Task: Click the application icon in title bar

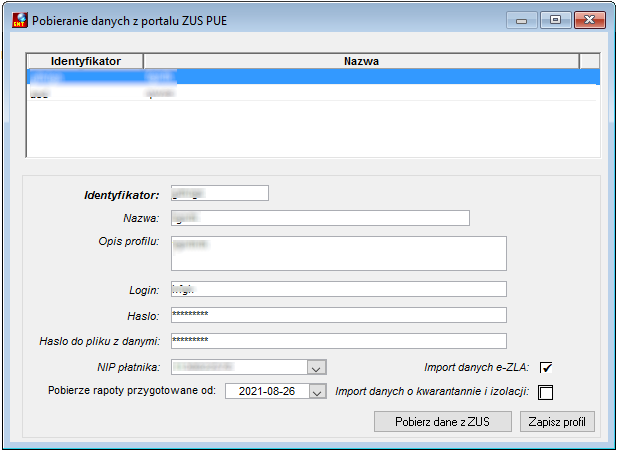Action: (20, 20)
